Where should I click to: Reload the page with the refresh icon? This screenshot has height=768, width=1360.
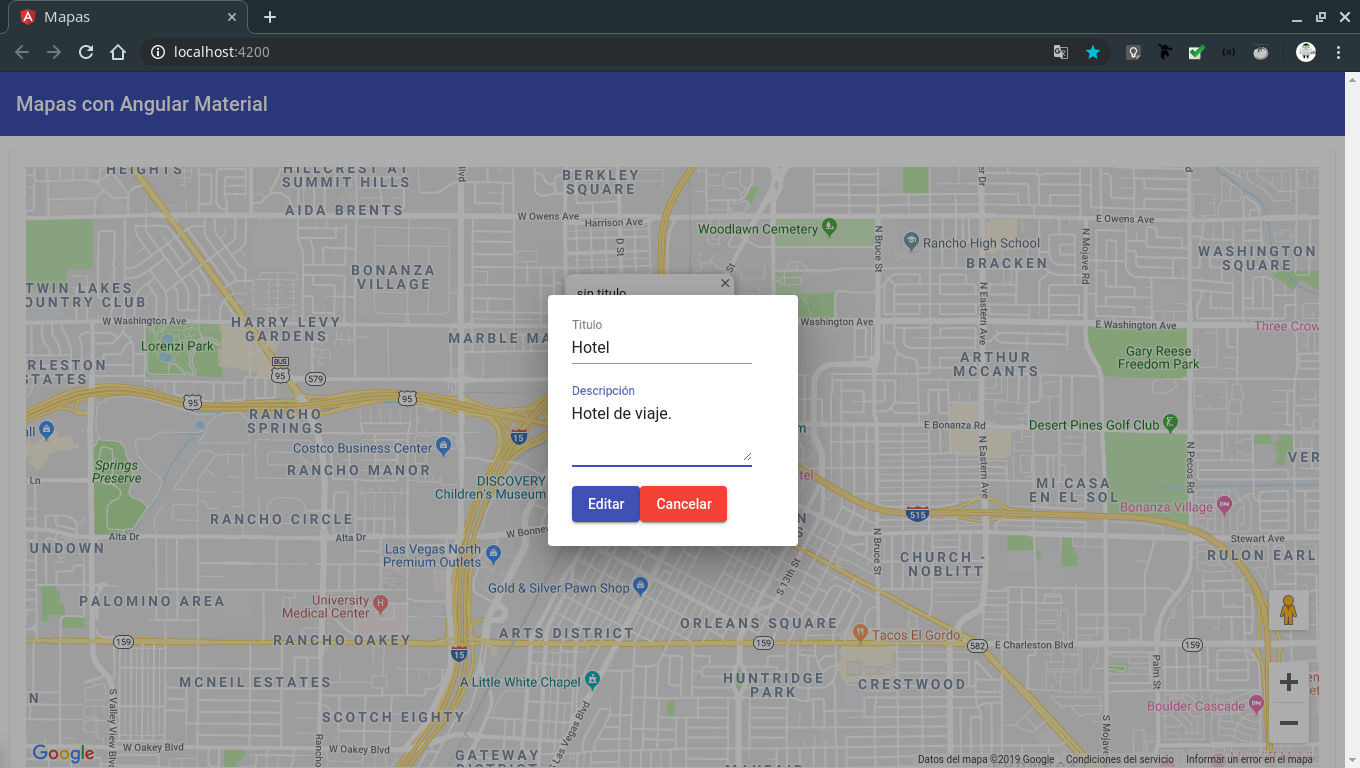point(86,52)
